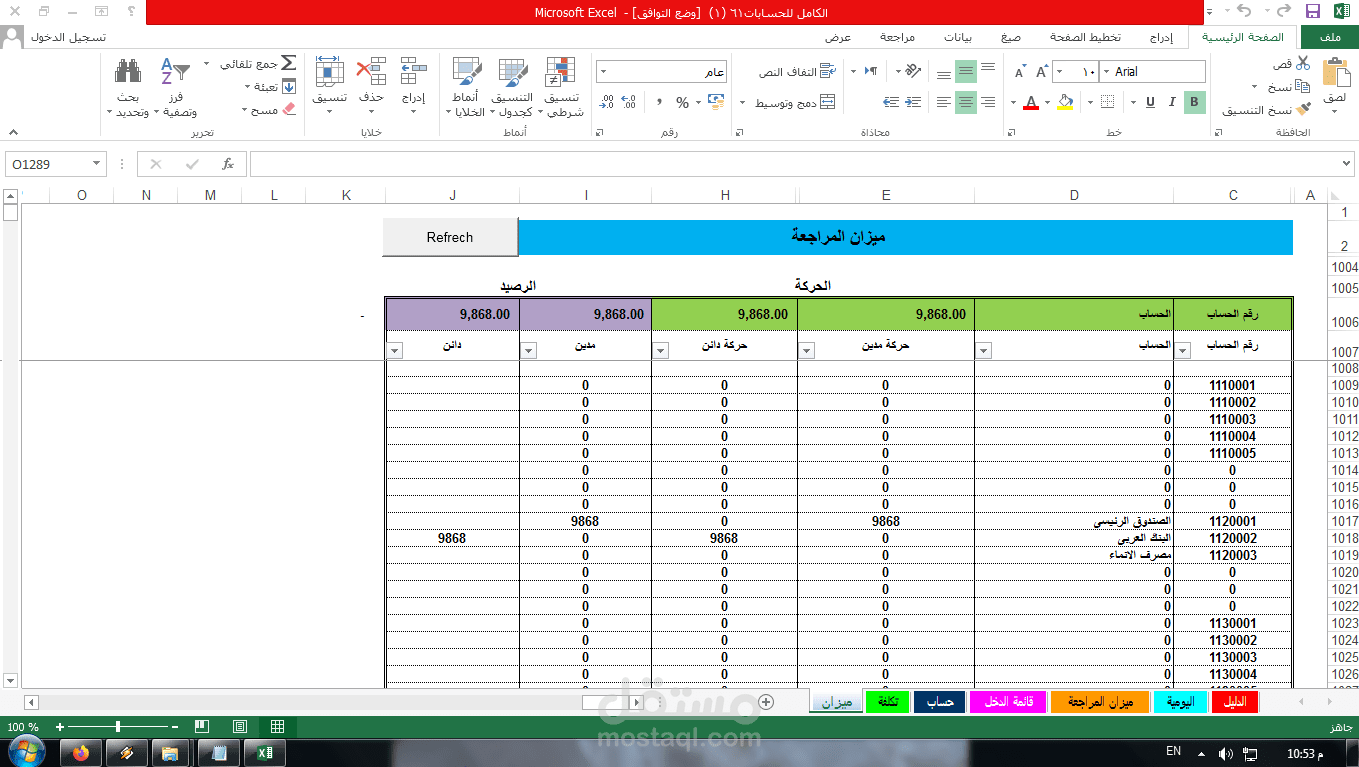Toggle Italic (I) formatting
This screenshot has width=1359, height=767.
[1172, 102]
